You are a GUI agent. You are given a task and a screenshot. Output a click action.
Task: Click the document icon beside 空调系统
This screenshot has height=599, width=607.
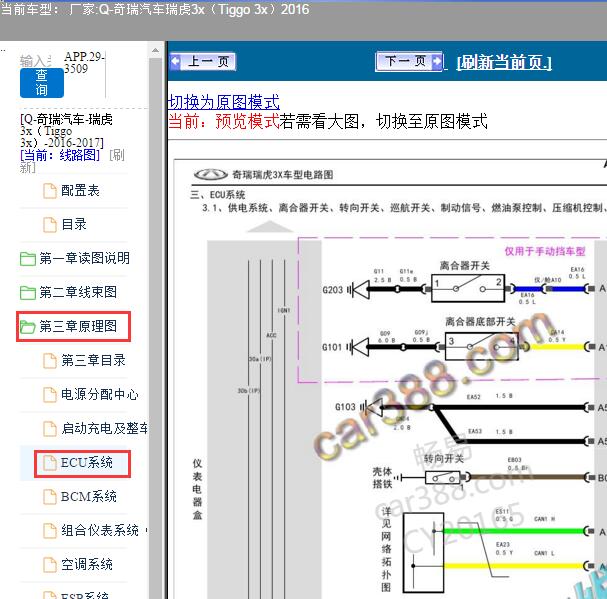(x=50, y=565)
